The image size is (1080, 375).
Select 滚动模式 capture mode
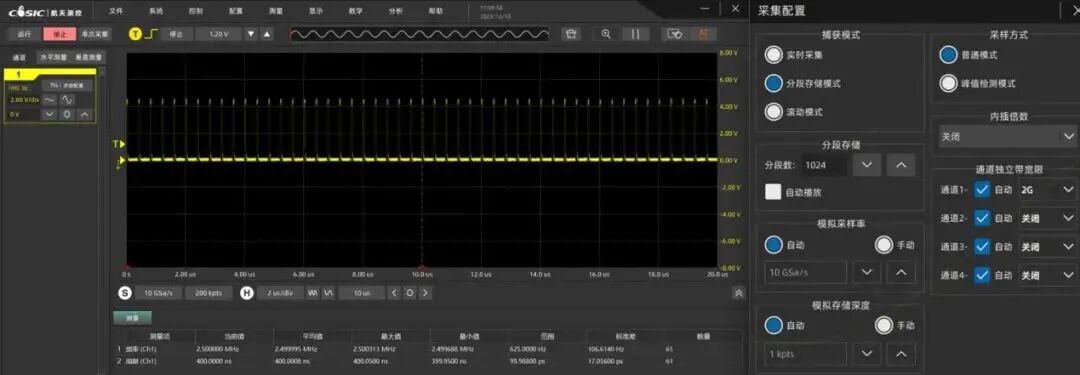773,112
